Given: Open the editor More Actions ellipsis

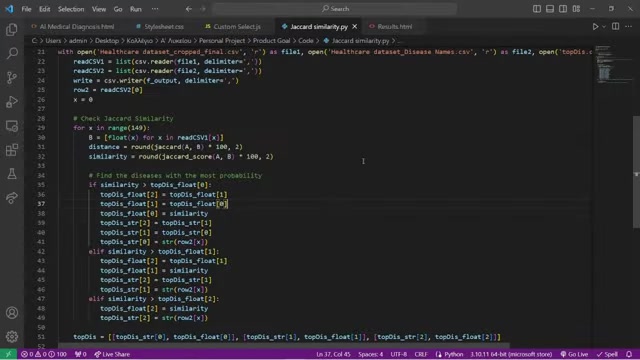Looking at the screenshot, I should tap(629, 27).
